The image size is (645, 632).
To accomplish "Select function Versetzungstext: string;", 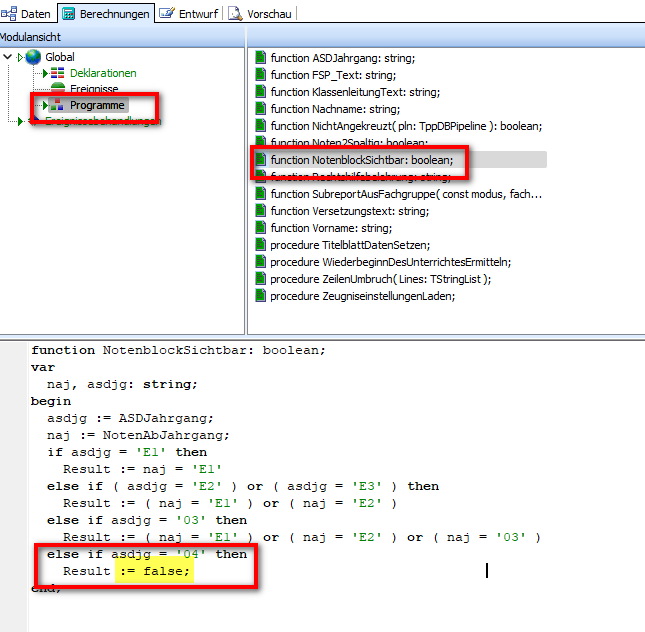I will click(x=350, y=211).
